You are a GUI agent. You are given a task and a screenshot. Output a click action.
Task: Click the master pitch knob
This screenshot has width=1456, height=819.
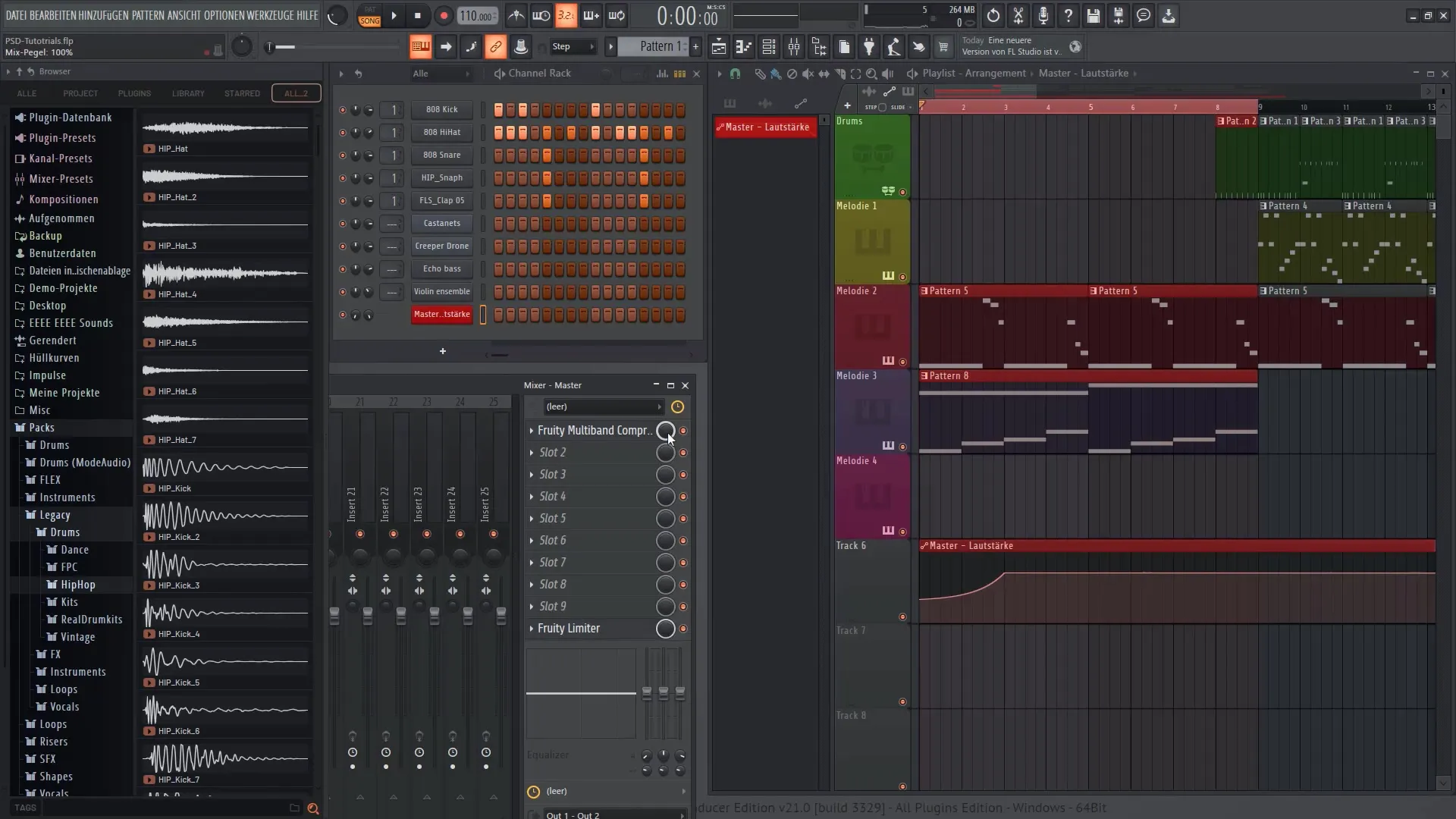tap(241, 46)
